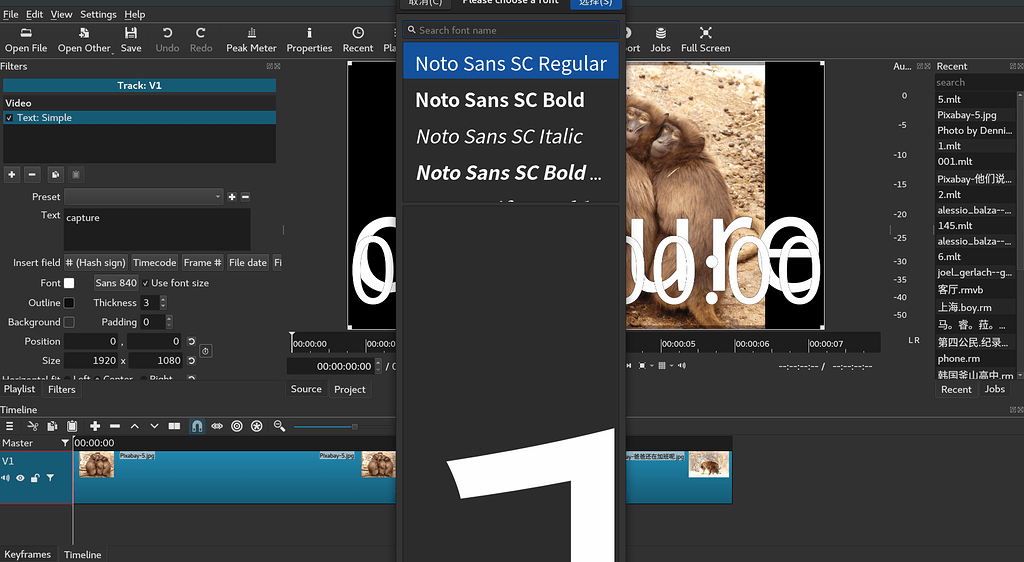Toggle the Text: Simple filter checkbox
This screenshot has height=562, width=1024.
(x=8, y=117)
